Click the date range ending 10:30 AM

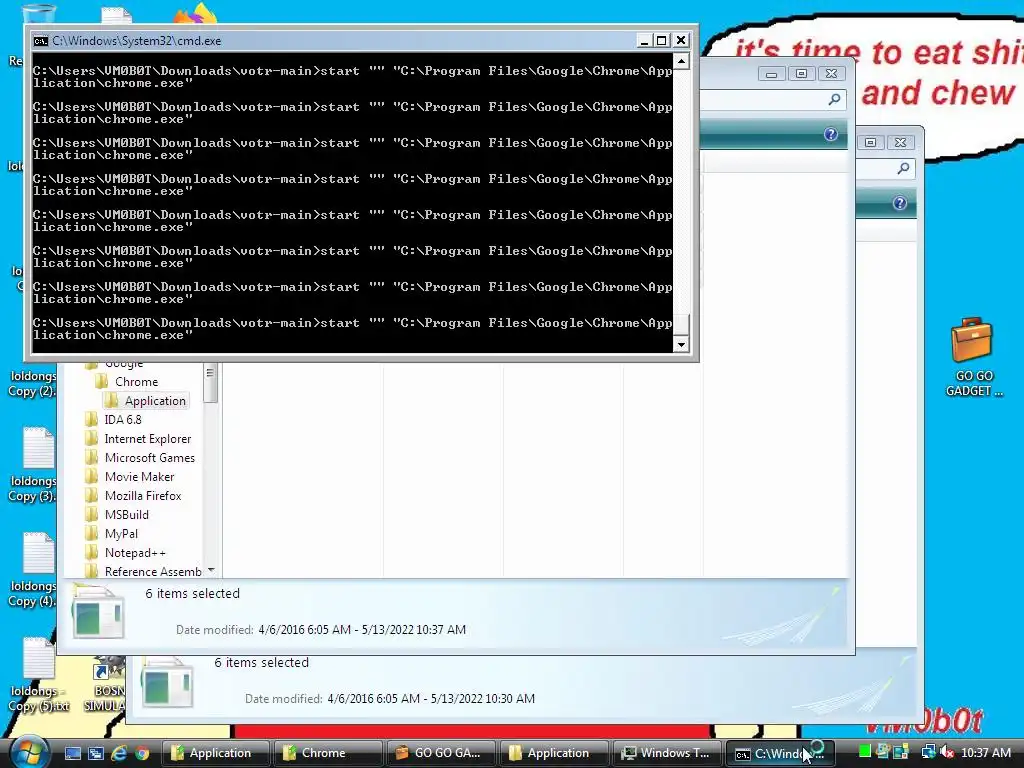tap(431, 699)
